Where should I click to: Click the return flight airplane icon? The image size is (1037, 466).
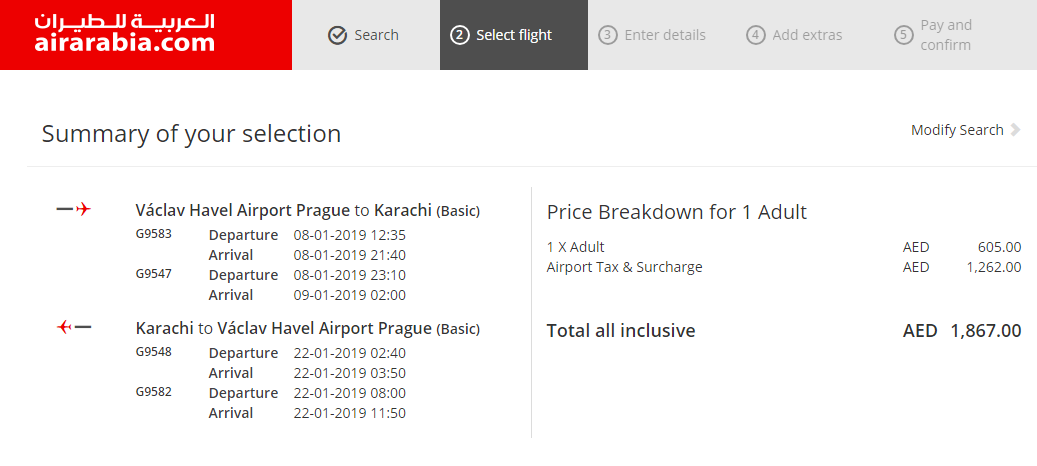[x=74, y=327]
